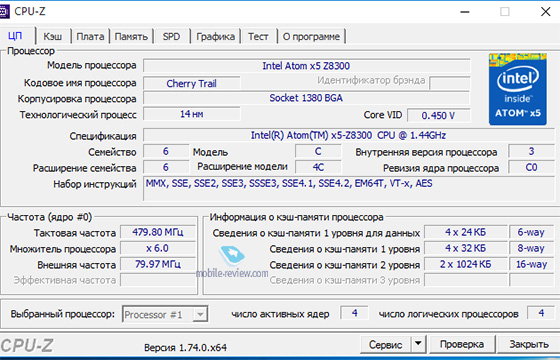The height and width of the screenshot is (360, 560).
Task: Minimize the CPU-Z window
Action: pos(465,12)
